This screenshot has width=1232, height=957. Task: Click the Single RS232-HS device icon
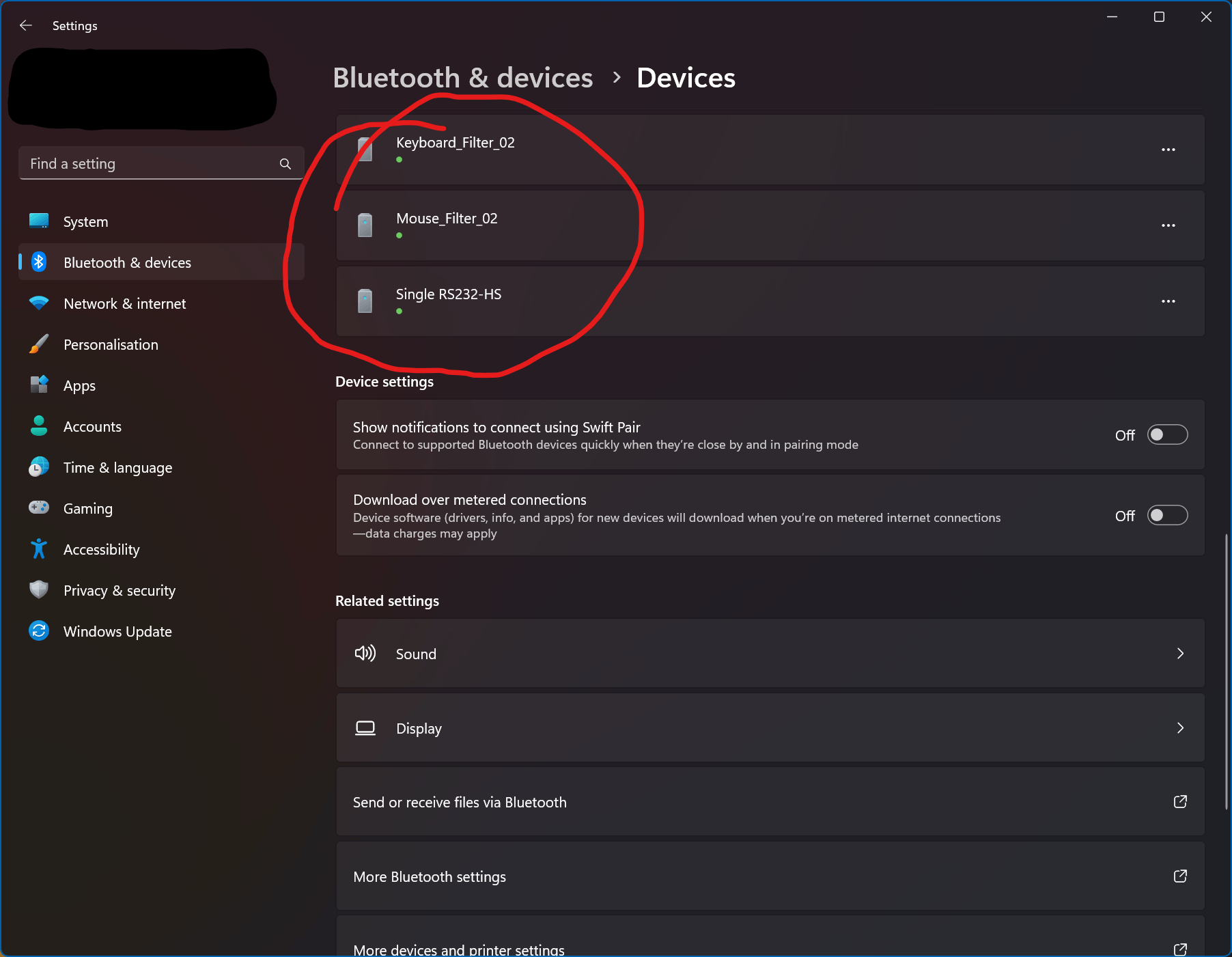[365, 301]
